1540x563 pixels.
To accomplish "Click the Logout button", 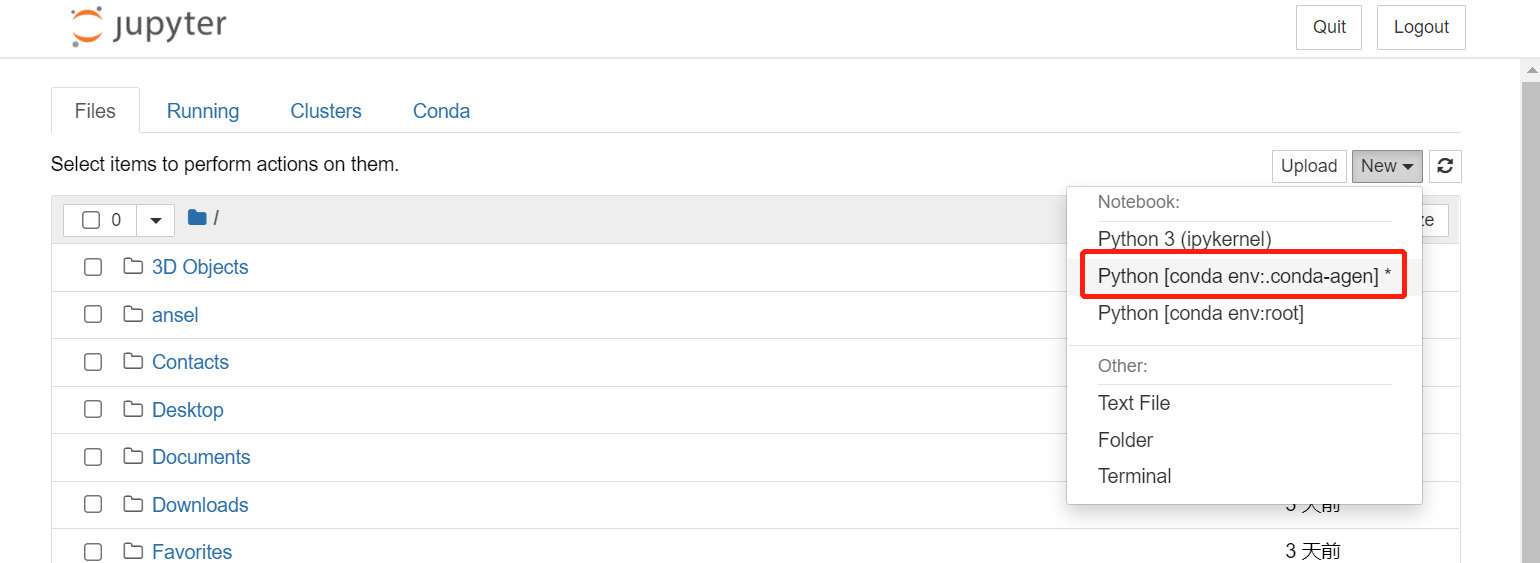I will tap(1420, 27).
